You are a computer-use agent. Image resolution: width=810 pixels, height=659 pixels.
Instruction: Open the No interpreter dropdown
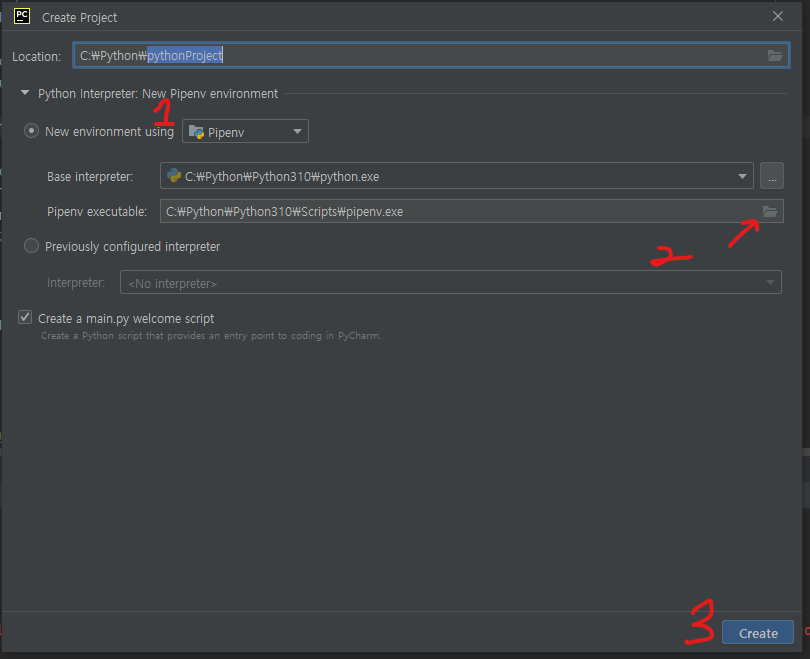(450, 283)
